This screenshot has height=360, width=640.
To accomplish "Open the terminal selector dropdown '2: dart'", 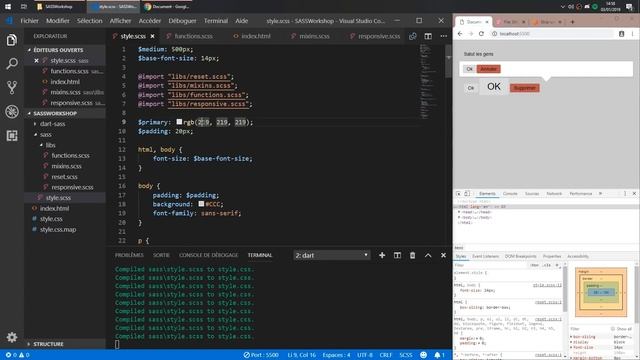I will click(x=331, y=255).
